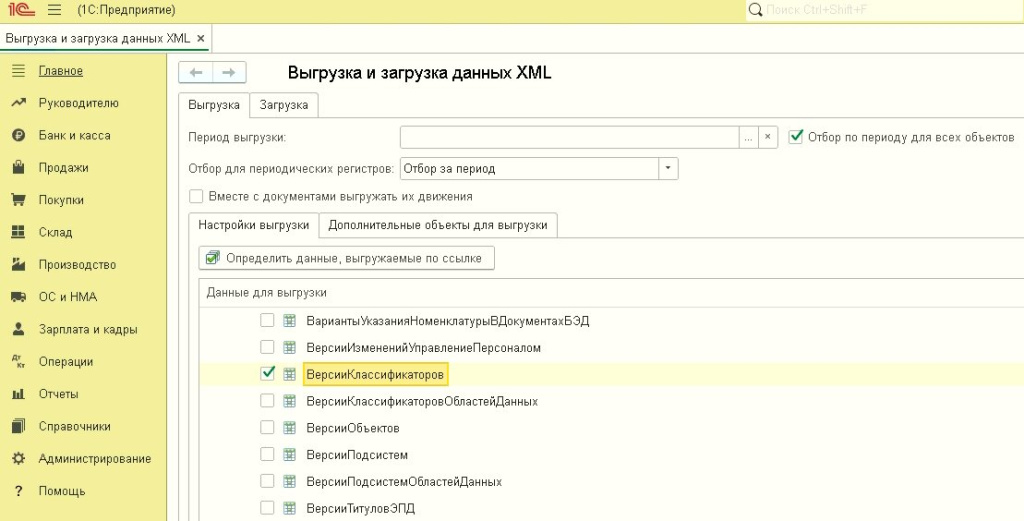This screenshot has height=521, width=1024.
Task: Open the Администрирование section
Action: tap(95, 458)
